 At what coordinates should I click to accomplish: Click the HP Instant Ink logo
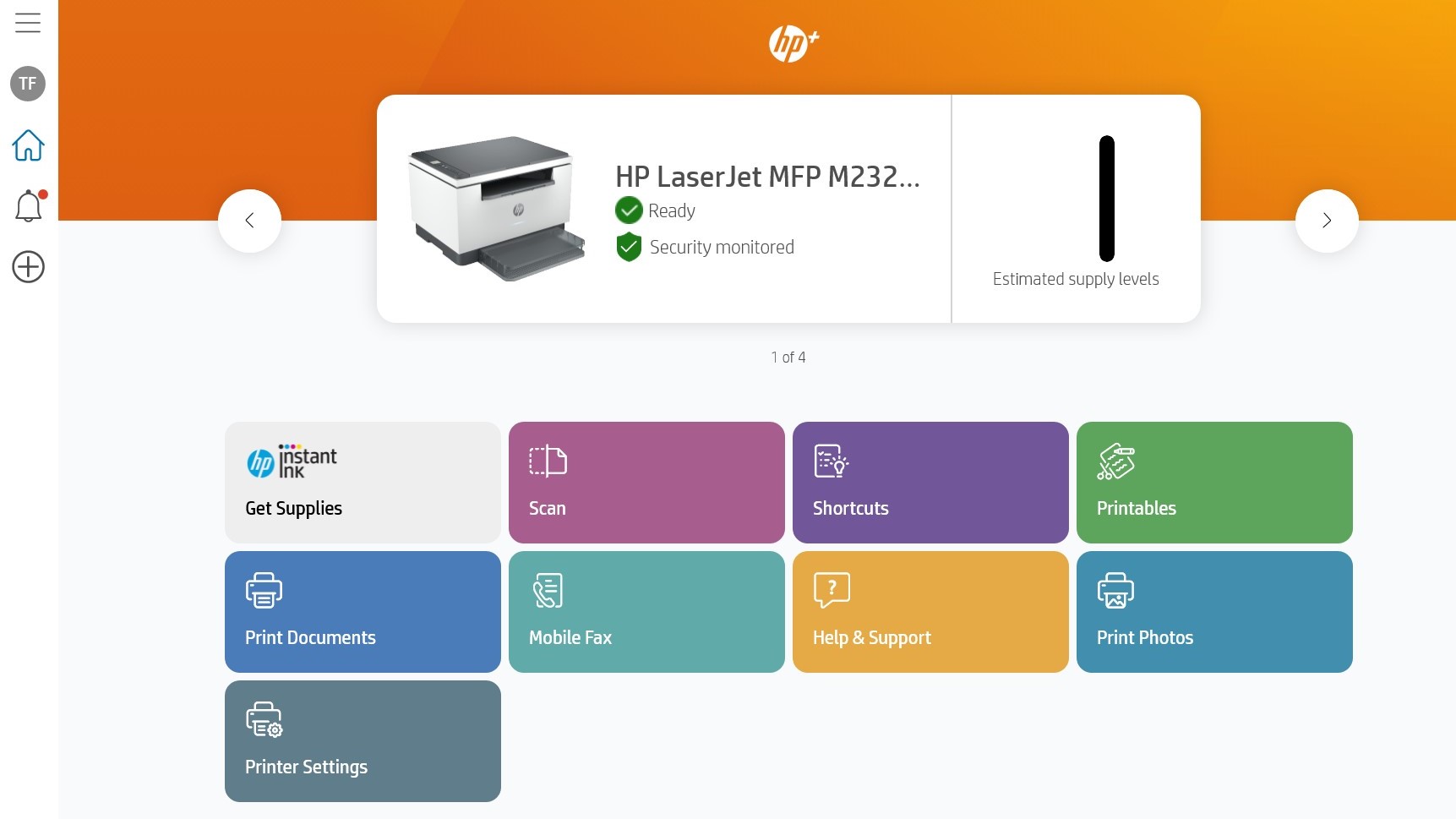point(292,461)
